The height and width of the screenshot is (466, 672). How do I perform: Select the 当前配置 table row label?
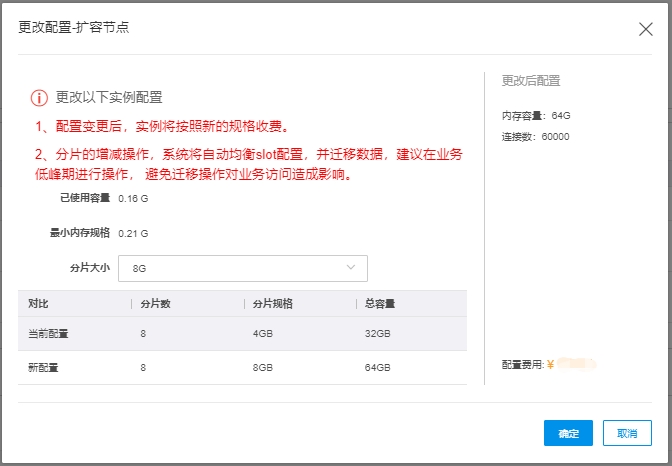pyautogui.click(x=48, y=333)
